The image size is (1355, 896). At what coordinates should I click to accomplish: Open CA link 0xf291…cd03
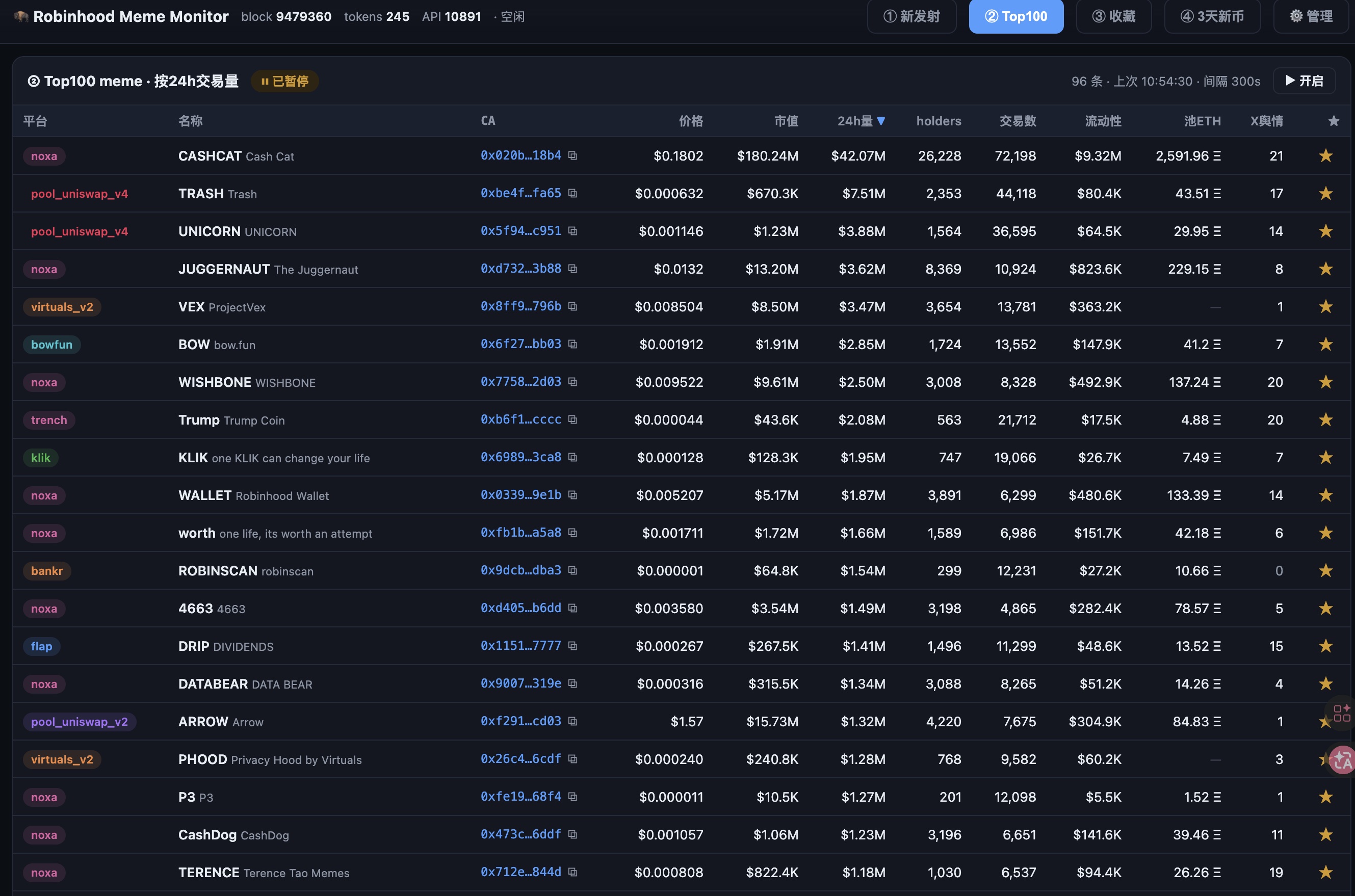520,721
